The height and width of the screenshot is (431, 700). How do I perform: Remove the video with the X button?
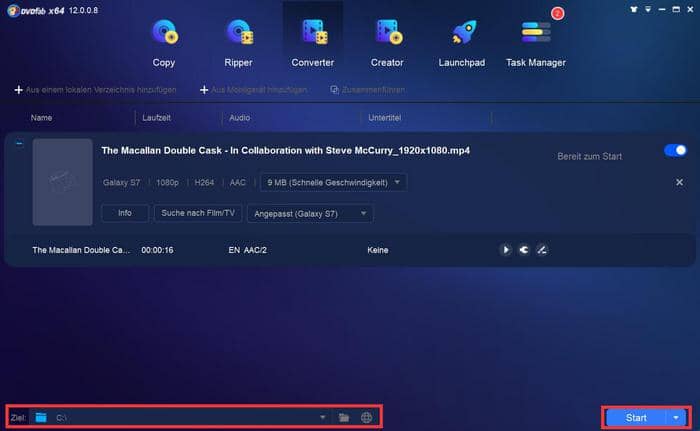(x=679, y=183)
